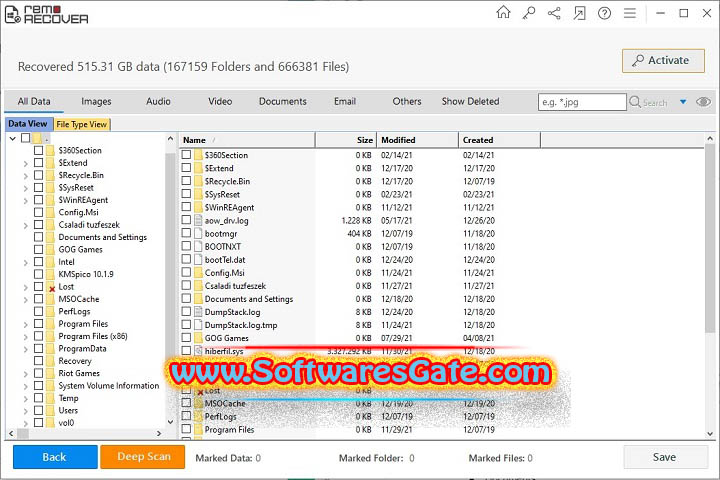The width and height of the screenshot is (720, 480).
Task: Open the search filter dropdown arrow
Action: 683,102
